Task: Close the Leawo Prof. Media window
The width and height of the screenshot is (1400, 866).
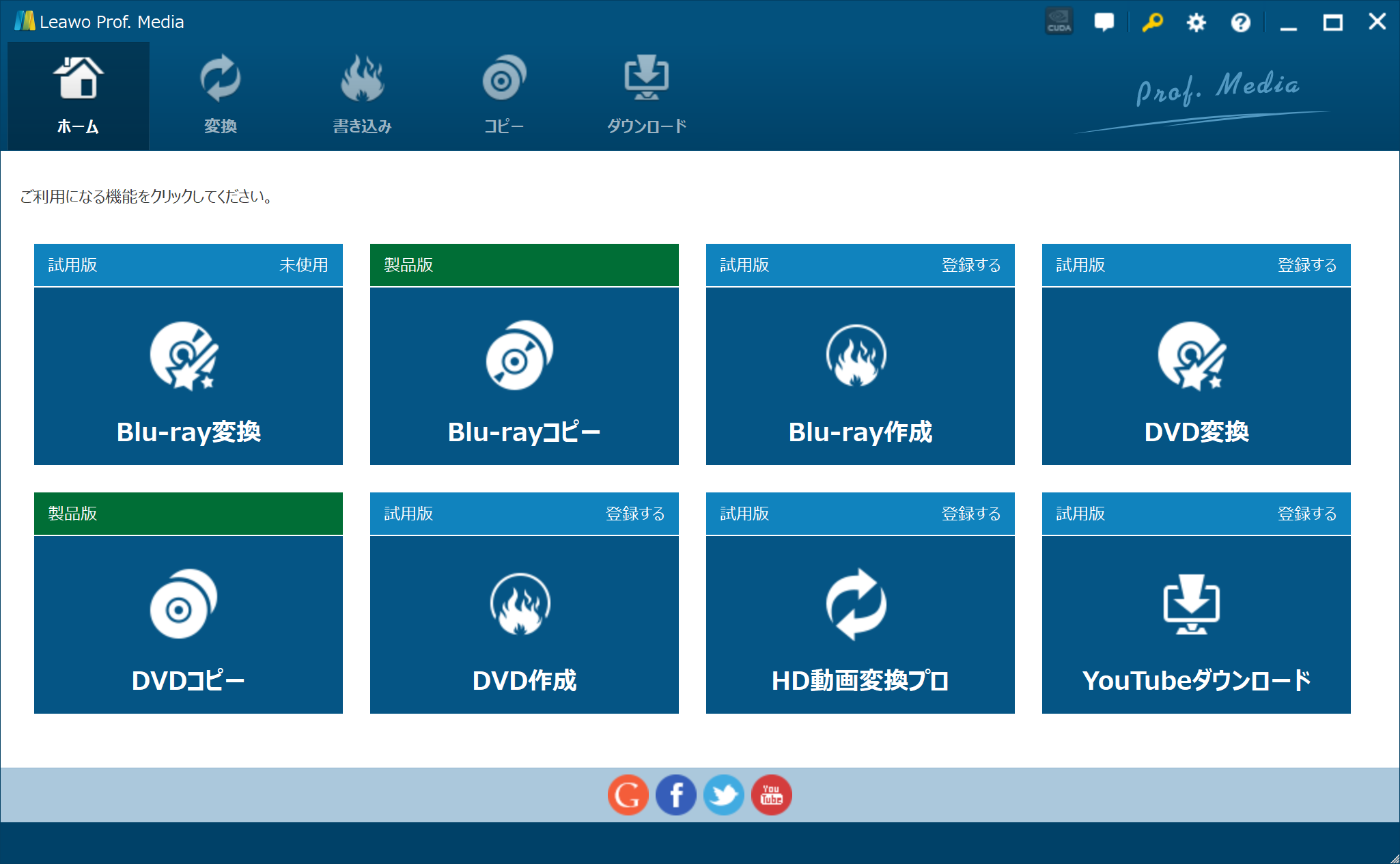Action: tap(1377, 22)
